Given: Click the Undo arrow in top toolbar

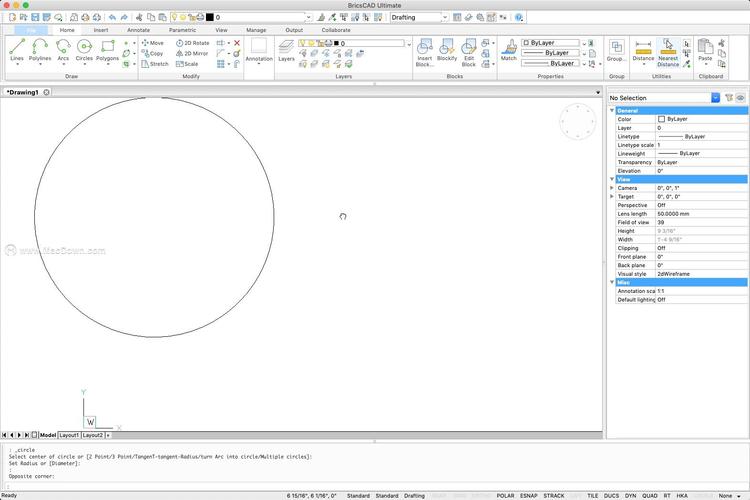Looking at the screenshot, I should pos(112,17).
